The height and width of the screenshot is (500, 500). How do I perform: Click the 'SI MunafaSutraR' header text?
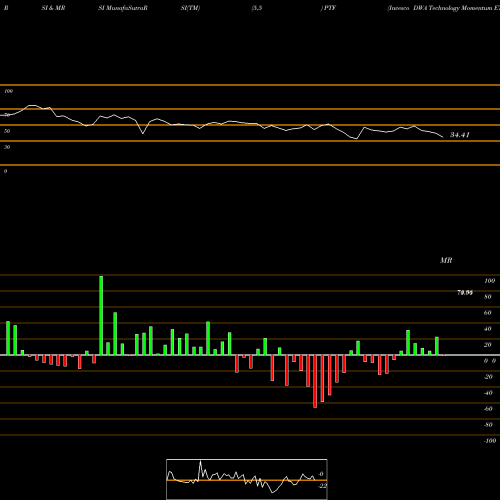pyautogui.click(x=123, y=8)
